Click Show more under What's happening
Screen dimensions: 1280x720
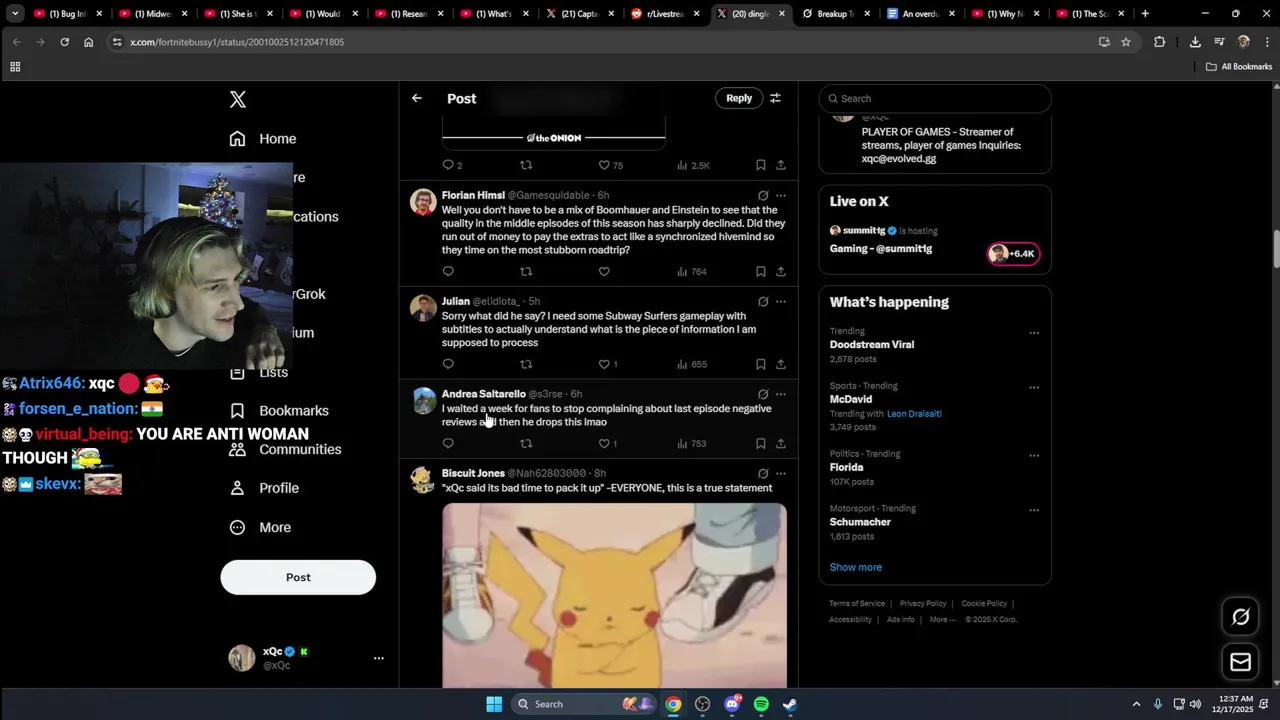(856, 567)
